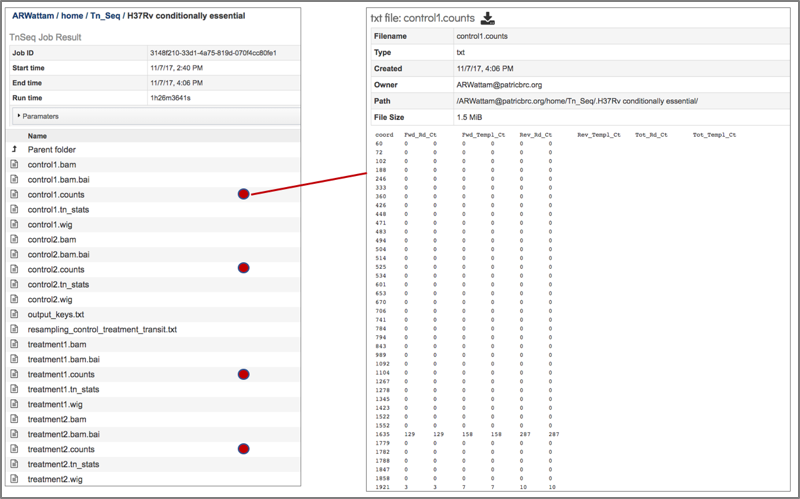The height and width of the screenshot is (499, 800).
Task: Click file icon beside treatment1.bam
Action: (x=14, y=344)
